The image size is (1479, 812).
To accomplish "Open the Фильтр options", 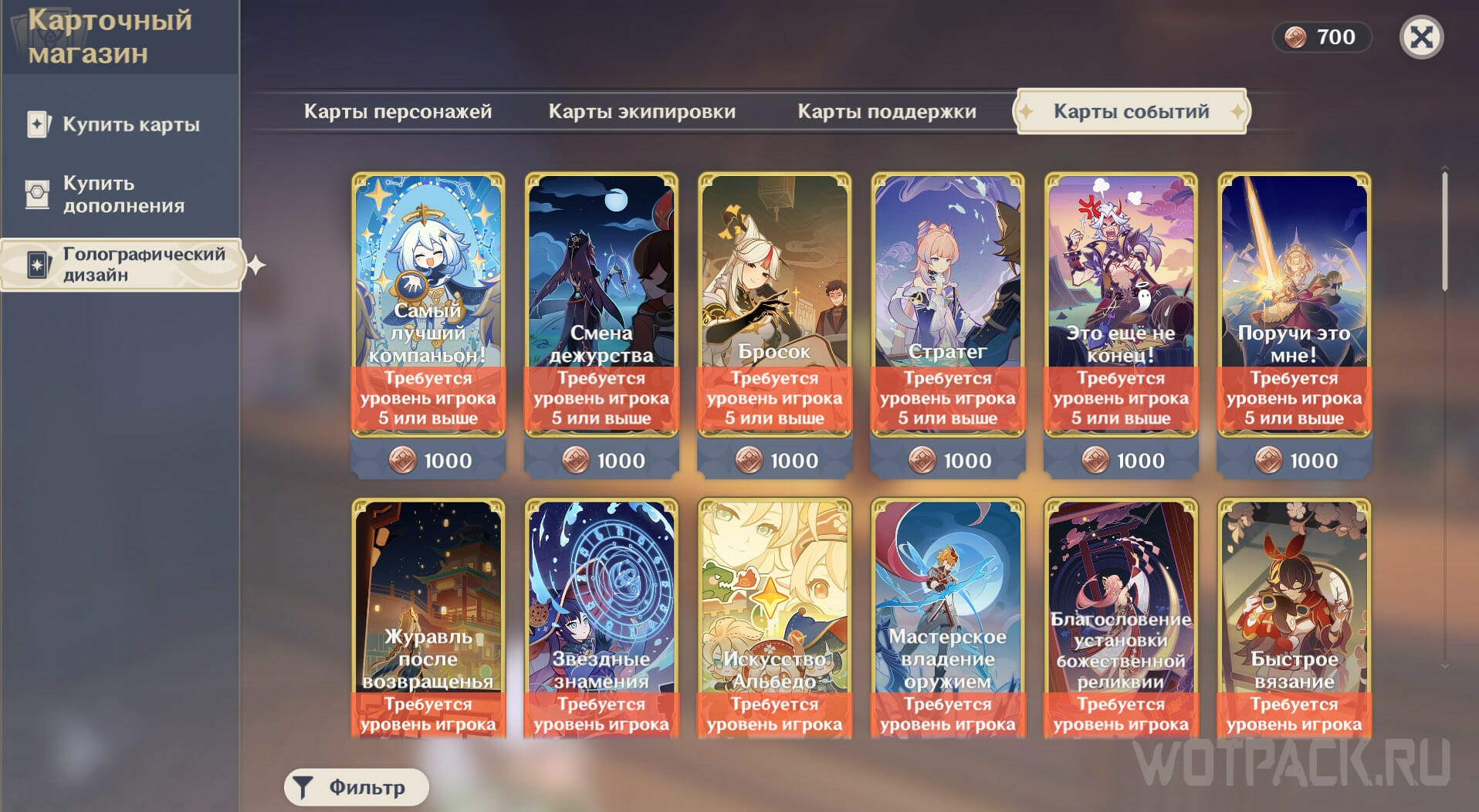I will click(x=356, y=788).
